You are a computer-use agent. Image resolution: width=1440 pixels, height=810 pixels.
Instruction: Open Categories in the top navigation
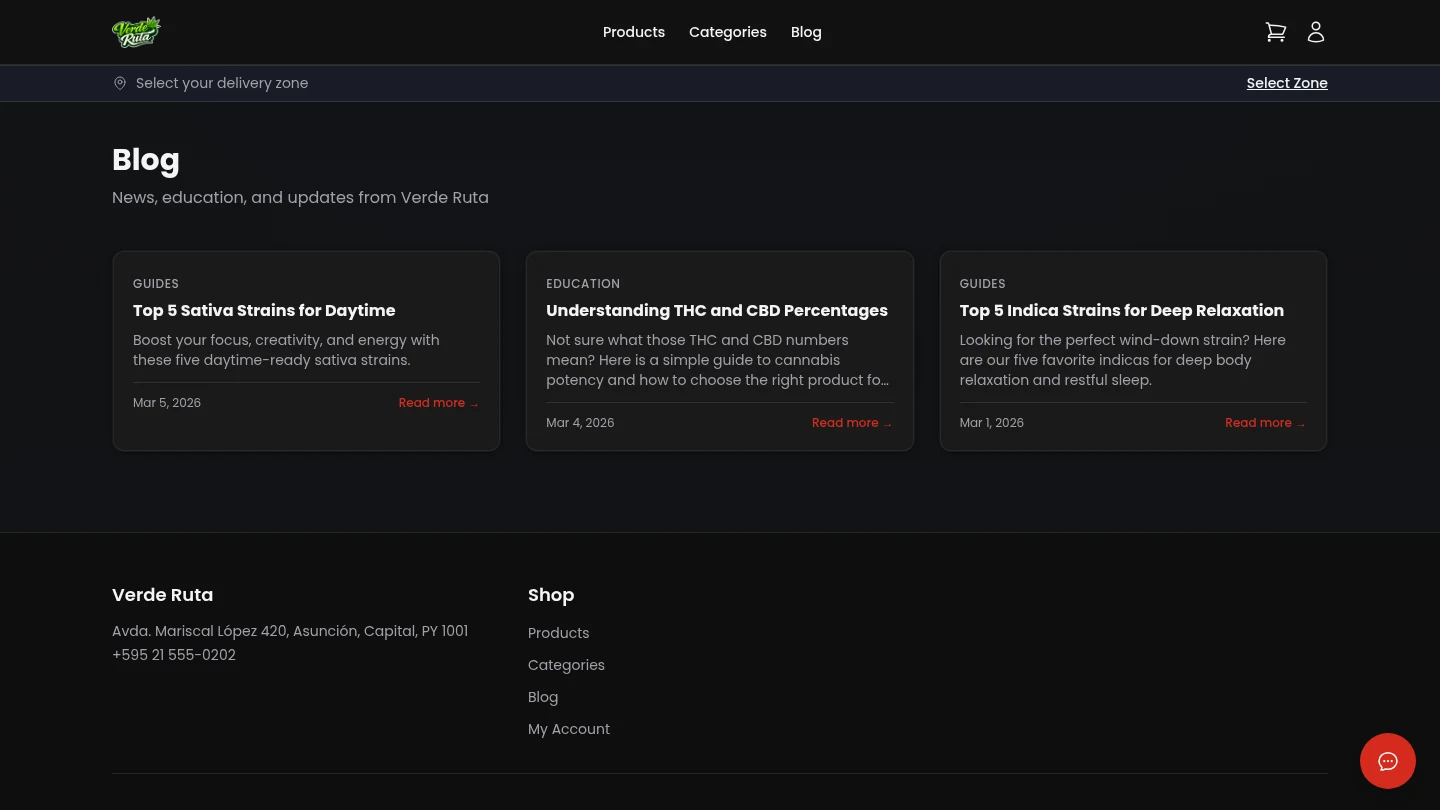(x=727, y=32)
